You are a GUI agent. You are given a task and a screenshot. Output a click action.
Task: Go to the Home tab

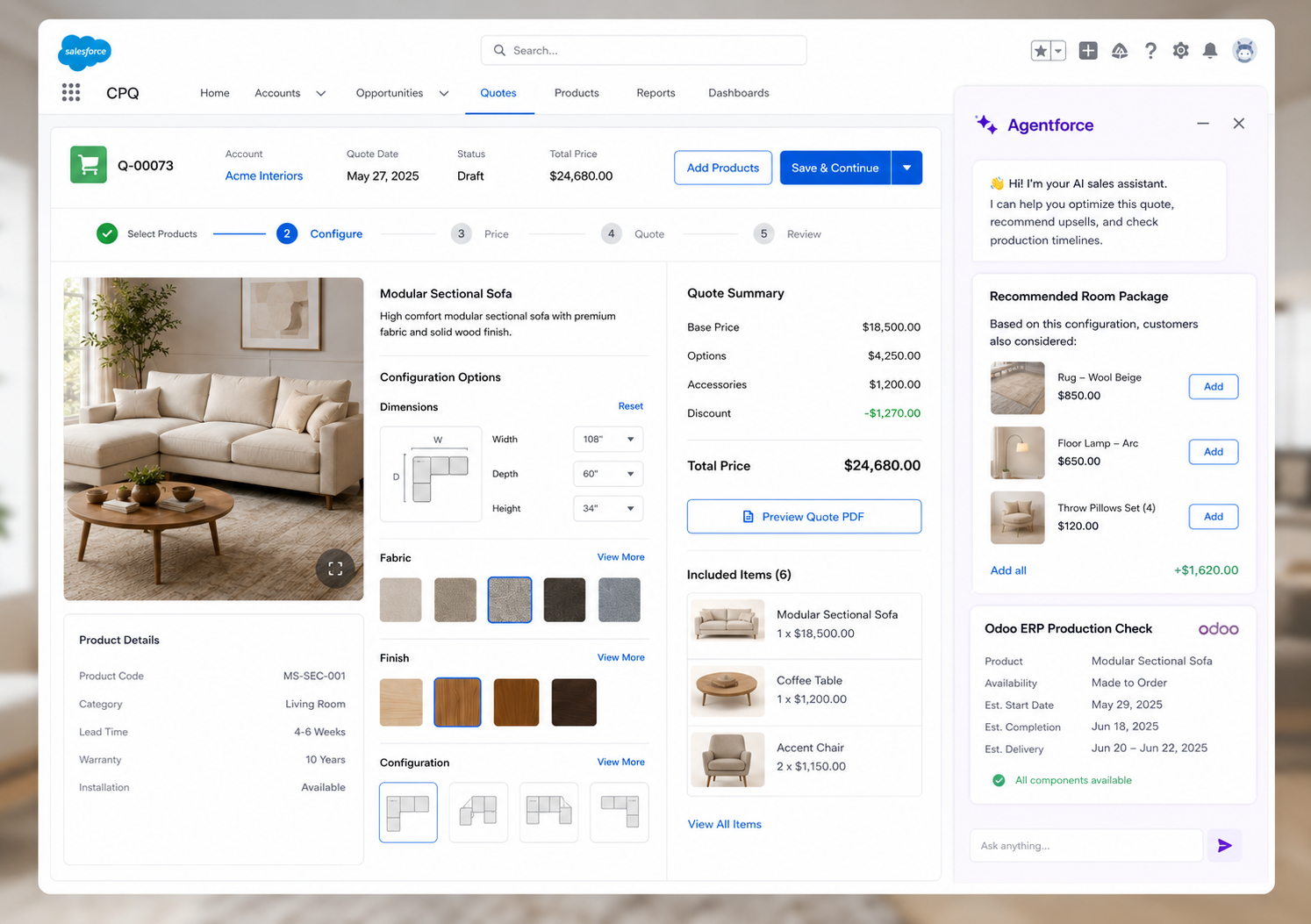[x=215, y=93]
